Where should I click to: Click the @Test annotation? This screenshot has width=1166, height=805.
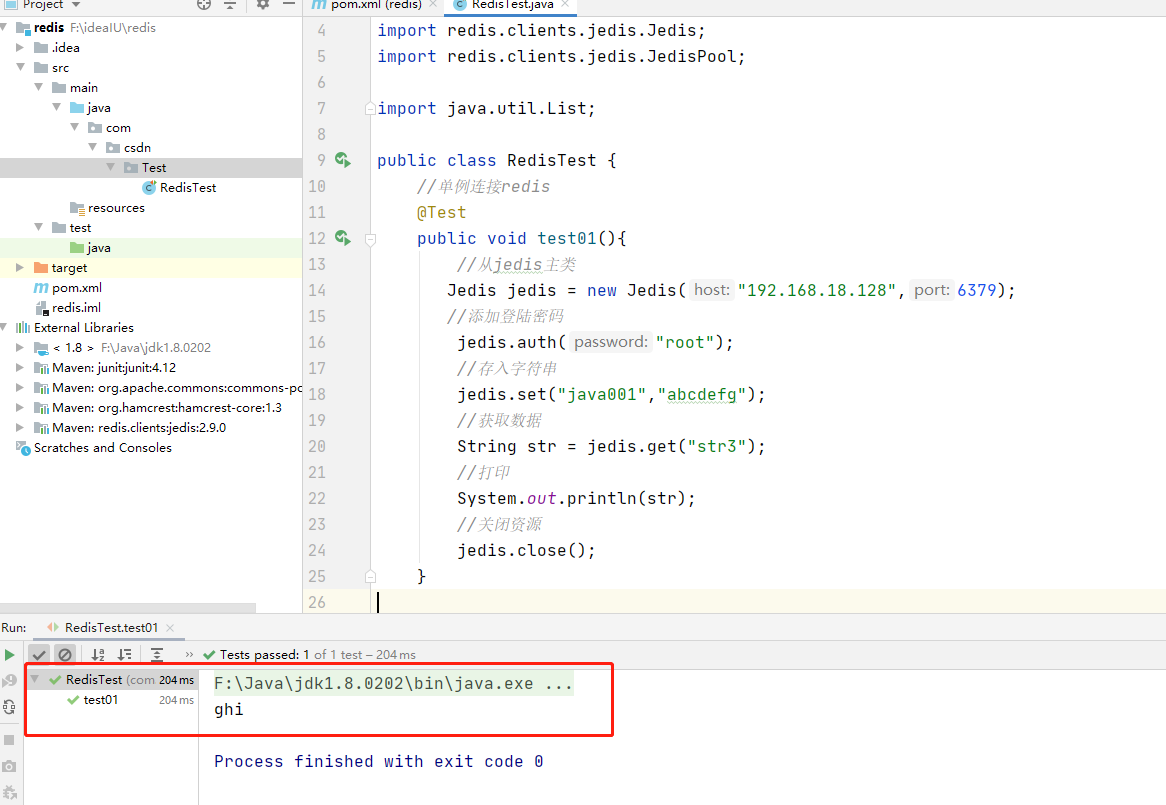[442, 213]
